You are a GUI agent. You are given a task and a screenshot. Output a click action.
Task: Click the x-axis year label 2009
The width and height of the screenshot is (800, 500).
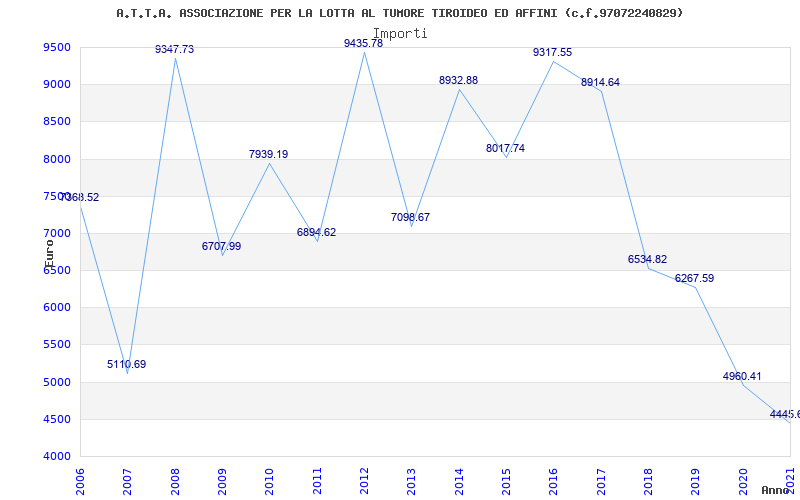click(x=222, y=481)
